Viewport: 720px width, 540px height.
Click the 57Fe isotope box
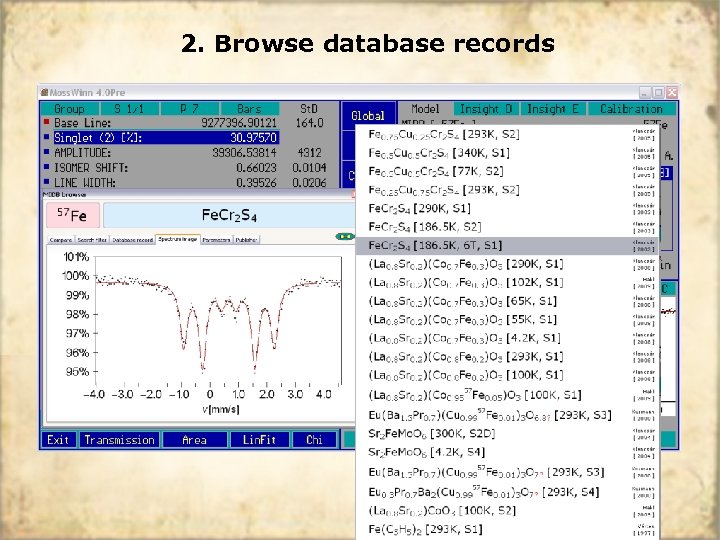pyautogui.click(x=73, y=215)
